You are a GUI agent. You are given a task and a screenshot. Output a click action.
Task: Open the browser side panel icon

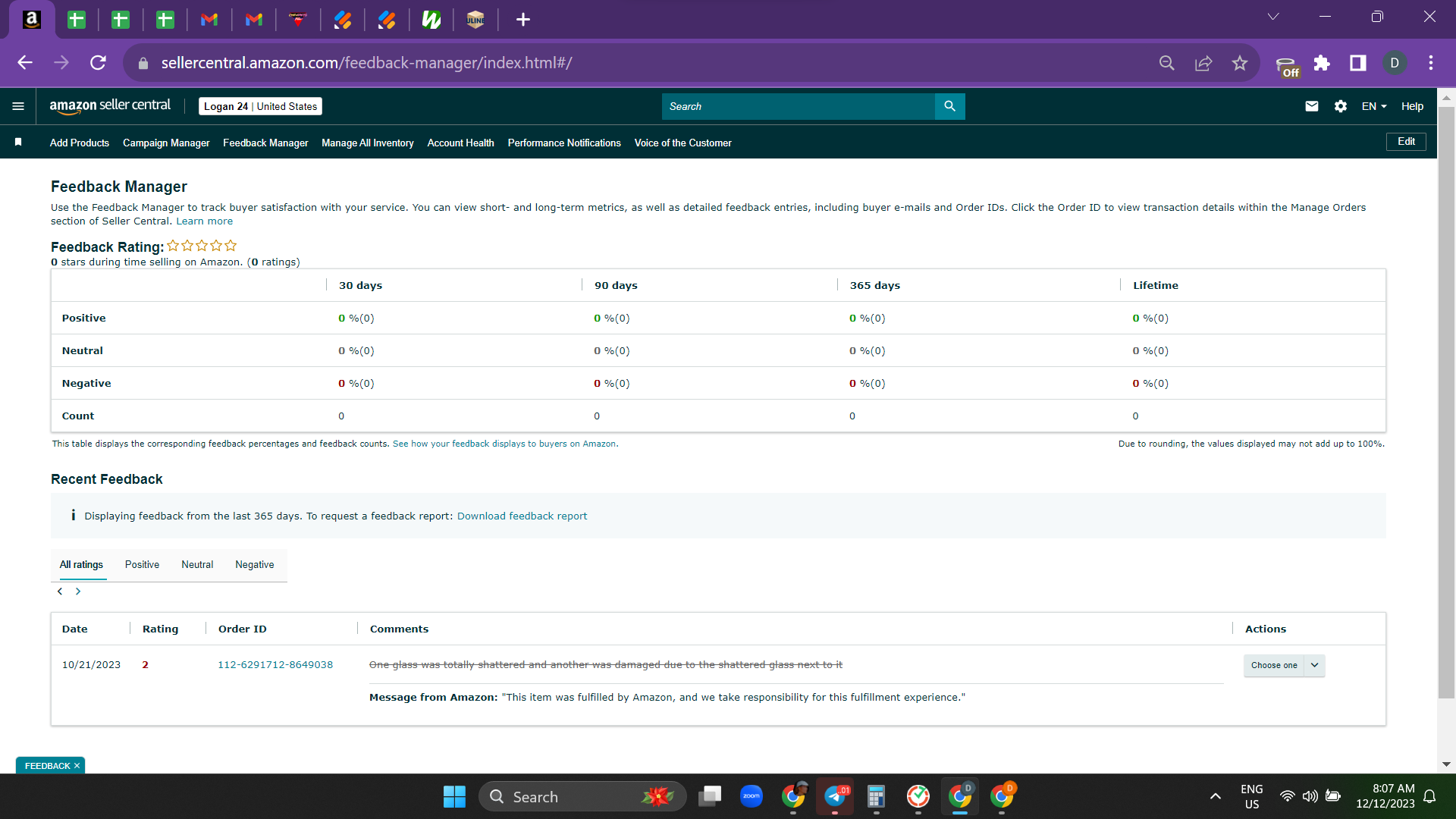(x=1358, y=63)
